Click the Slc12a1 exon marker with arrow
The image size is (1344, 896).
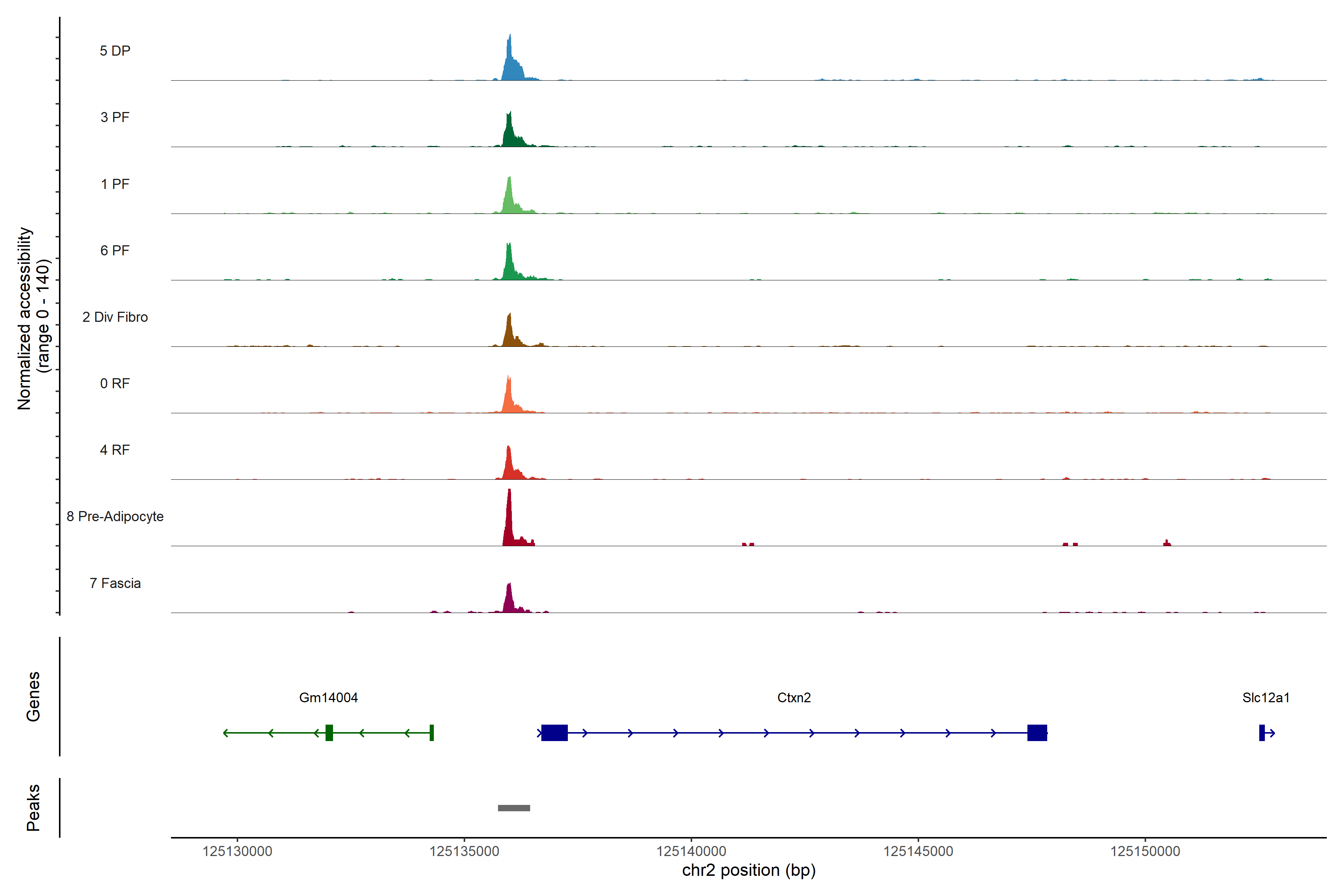point(1262,732)
